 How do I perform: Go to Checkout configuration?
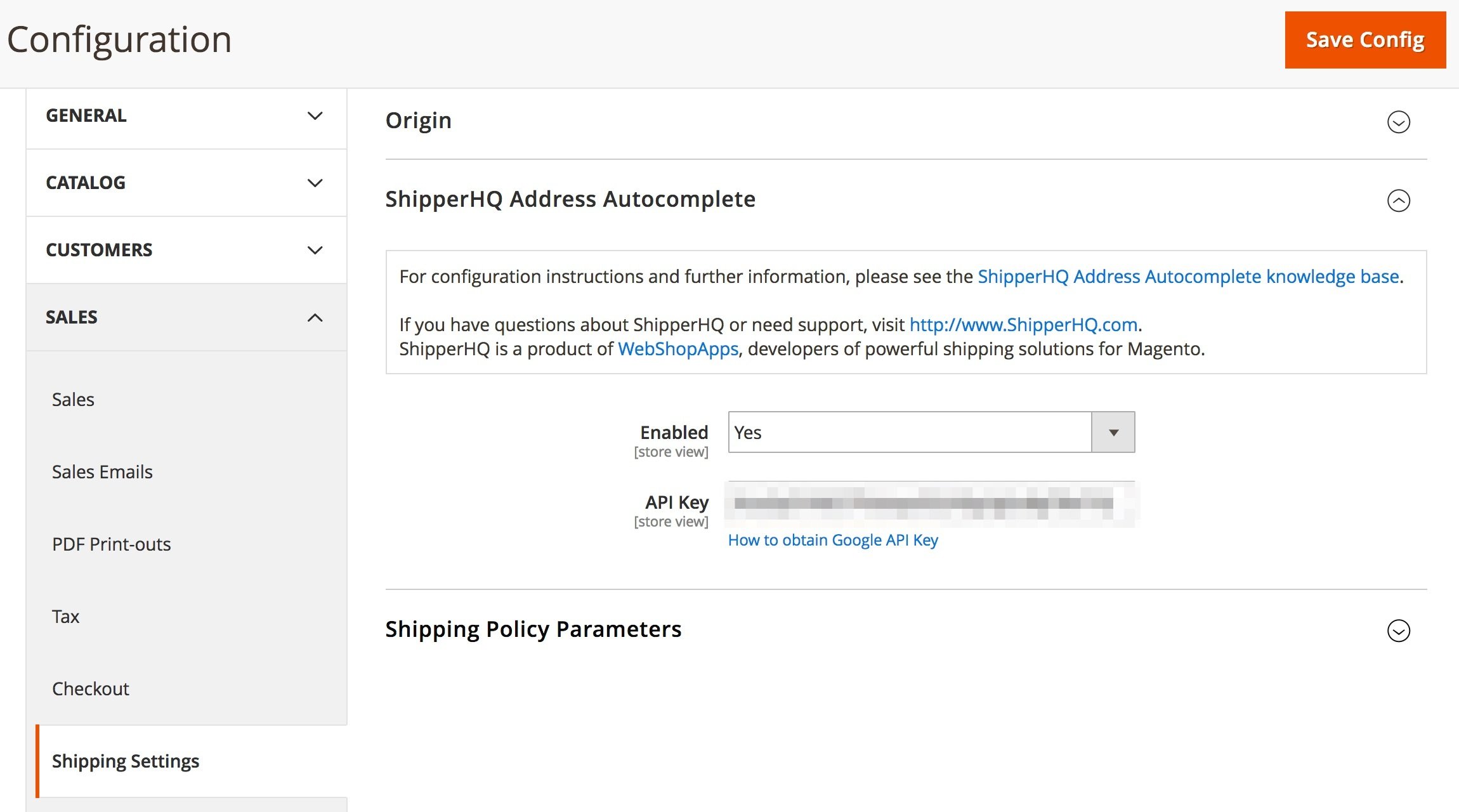[x=91, y=689]
